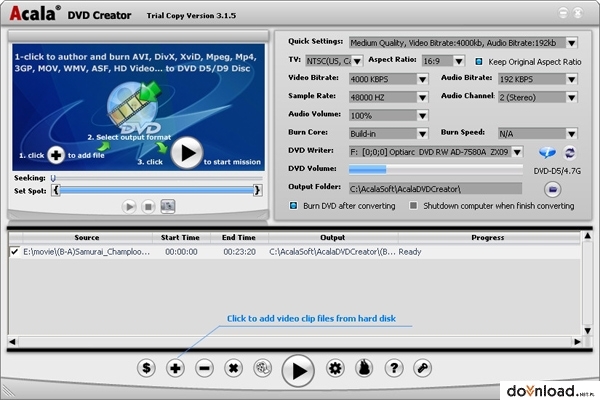The image size is (600, 400).
Task: Toggle Keep Original Aspect Ratio checkbox
Action: (478, 62)
